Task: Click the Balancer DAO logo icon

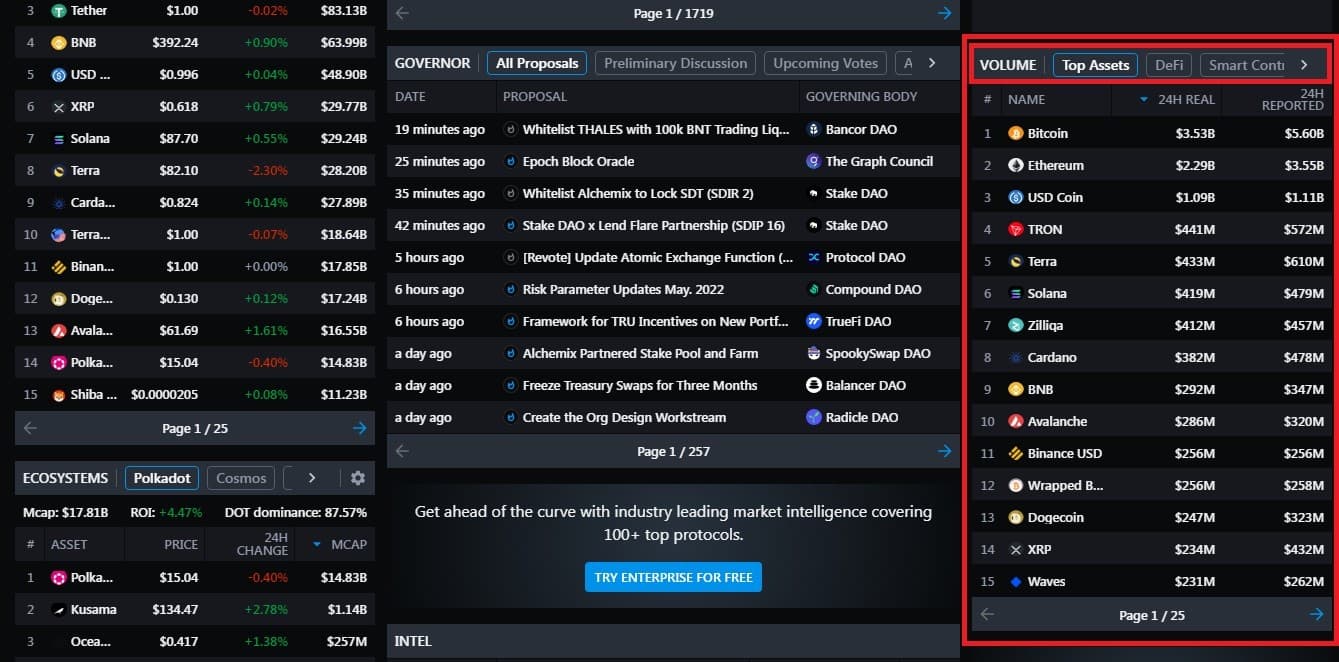Action: [814, 385]
